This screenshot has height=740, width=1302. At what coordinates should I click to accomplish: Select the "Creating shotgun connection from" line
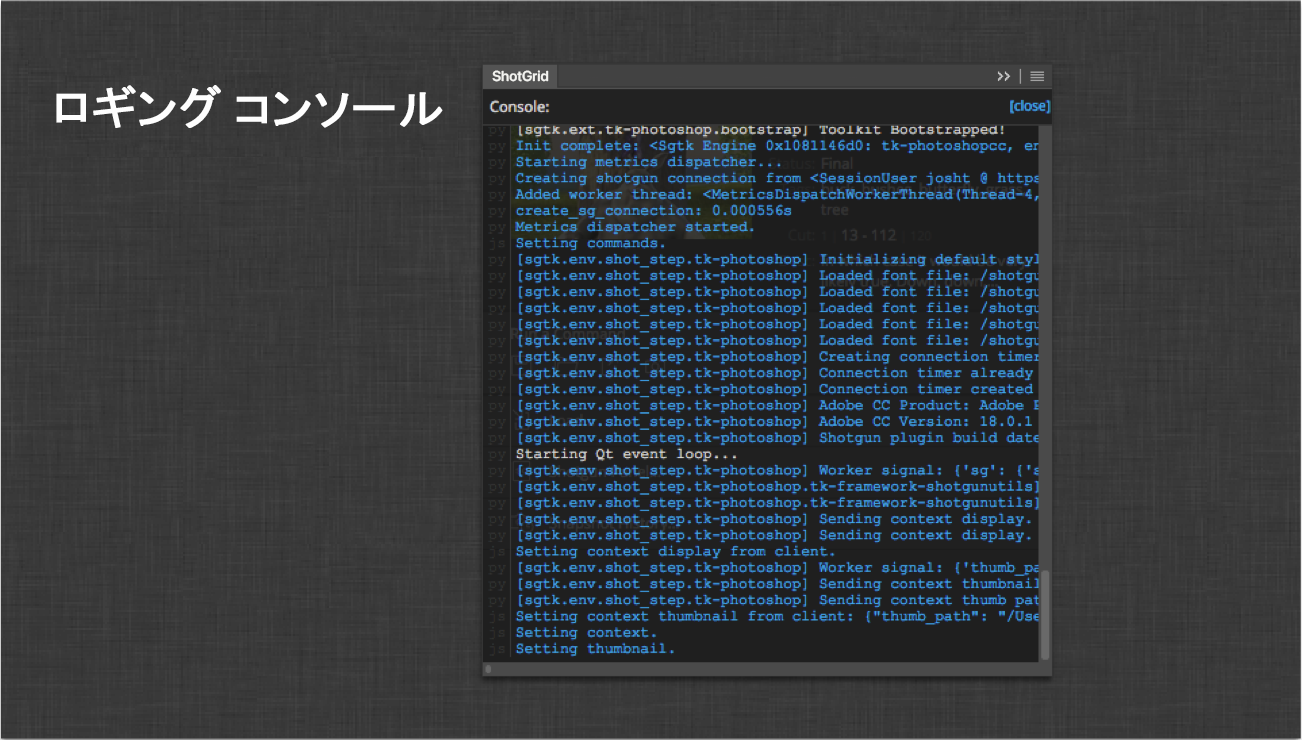[777, 178]
